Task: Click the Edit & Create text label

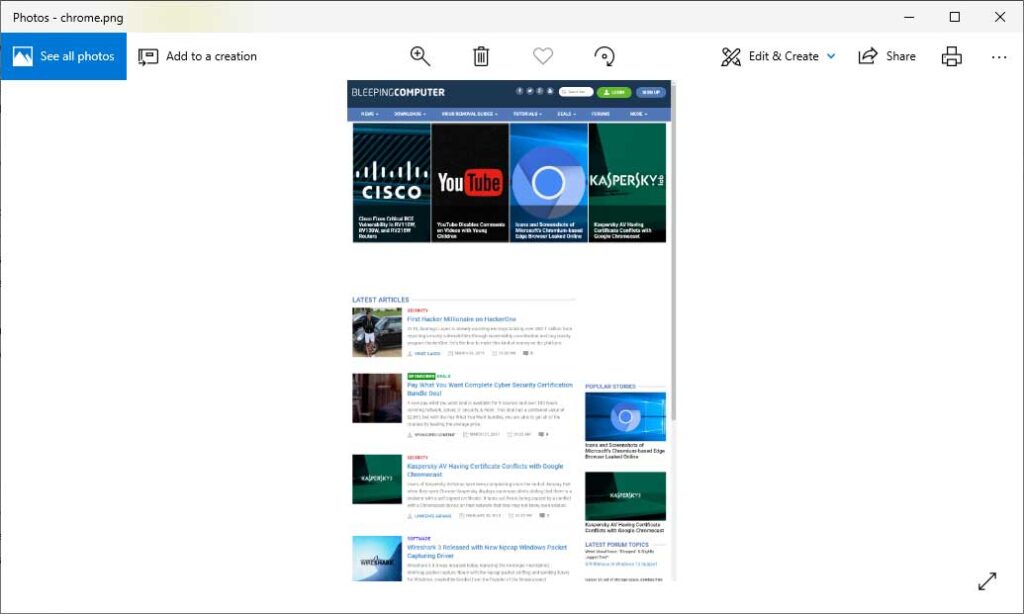Action: pos(783,56)
